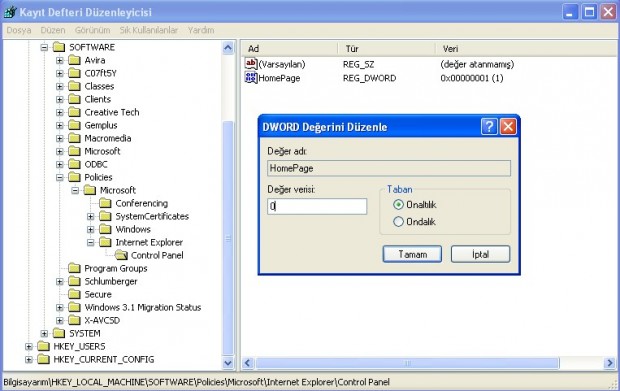The width and height of the screenshot is (620, 391).
Task: Click the Creative Tech folder icon
Action: pos(74,112)
